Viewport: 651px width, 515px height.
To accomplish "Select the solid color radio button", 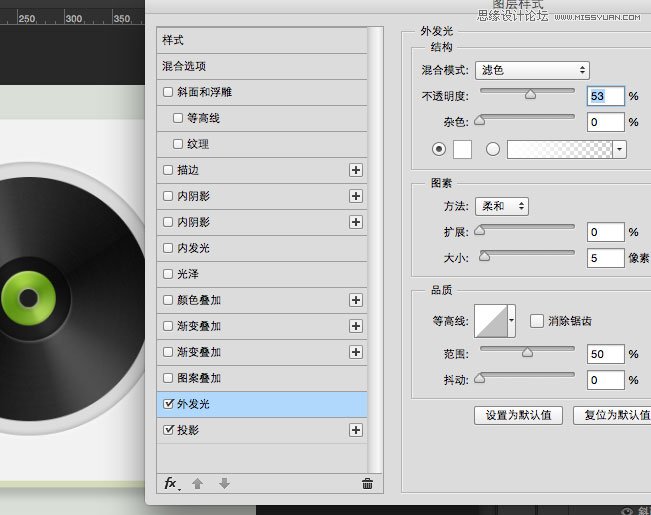I will (439, 149).
